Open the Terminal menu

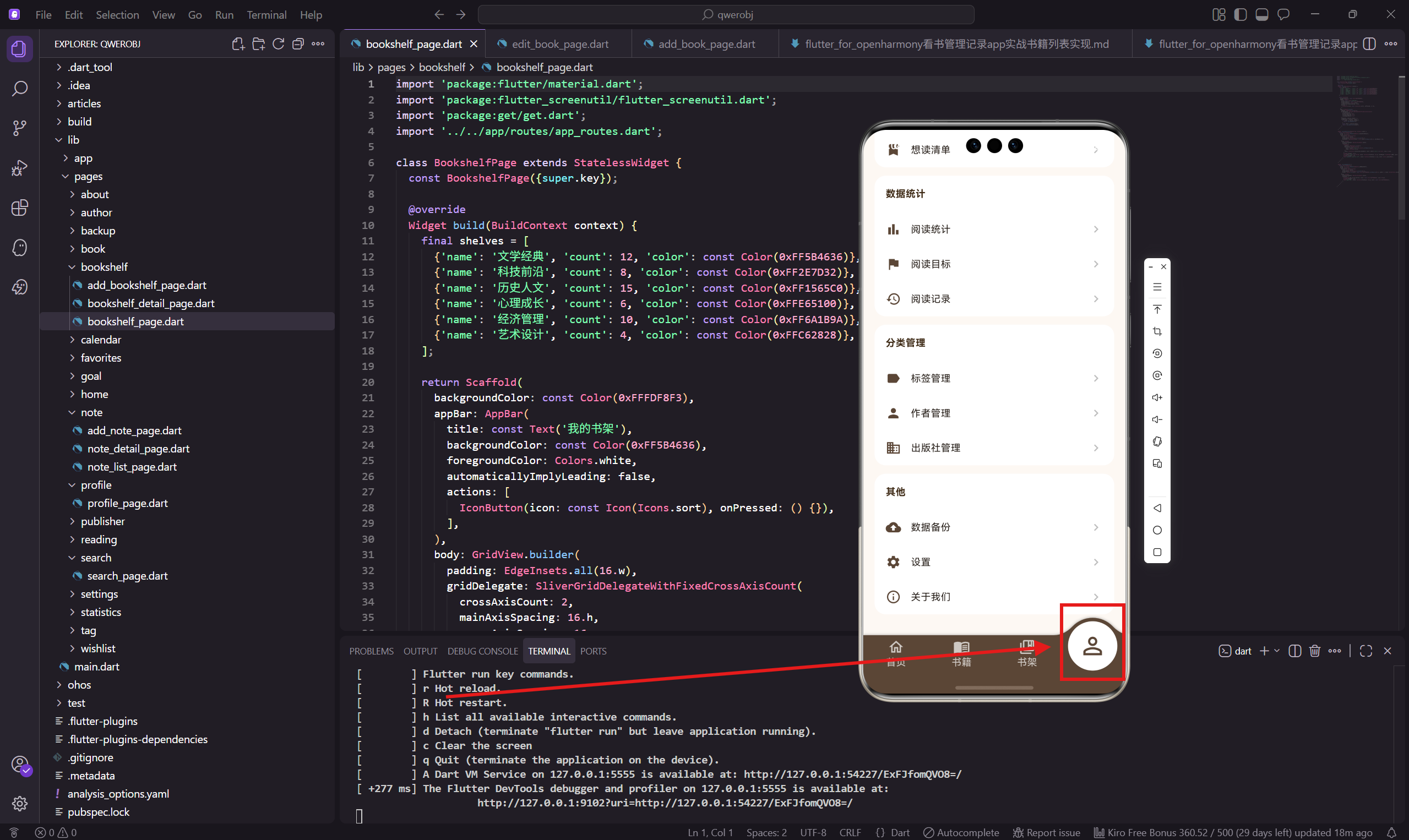pos(266,15)
